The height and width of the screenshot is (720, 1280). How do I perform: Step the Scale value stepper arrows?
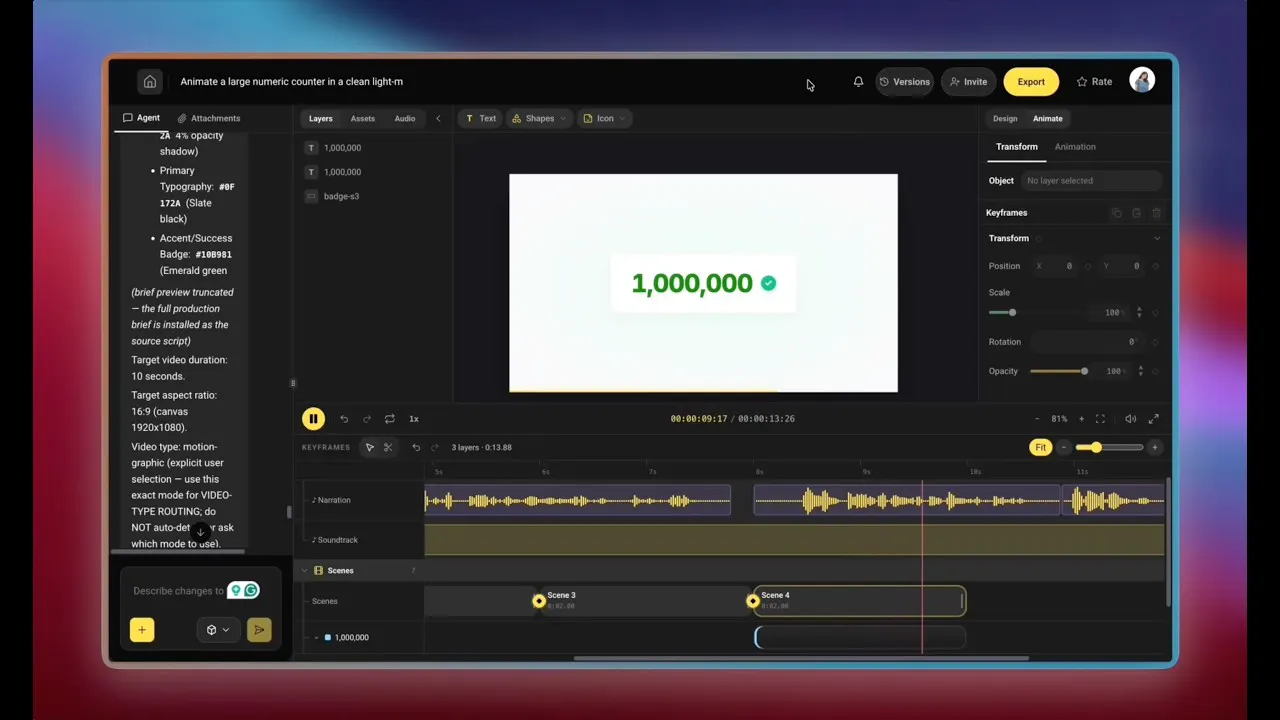(1139, 313)
